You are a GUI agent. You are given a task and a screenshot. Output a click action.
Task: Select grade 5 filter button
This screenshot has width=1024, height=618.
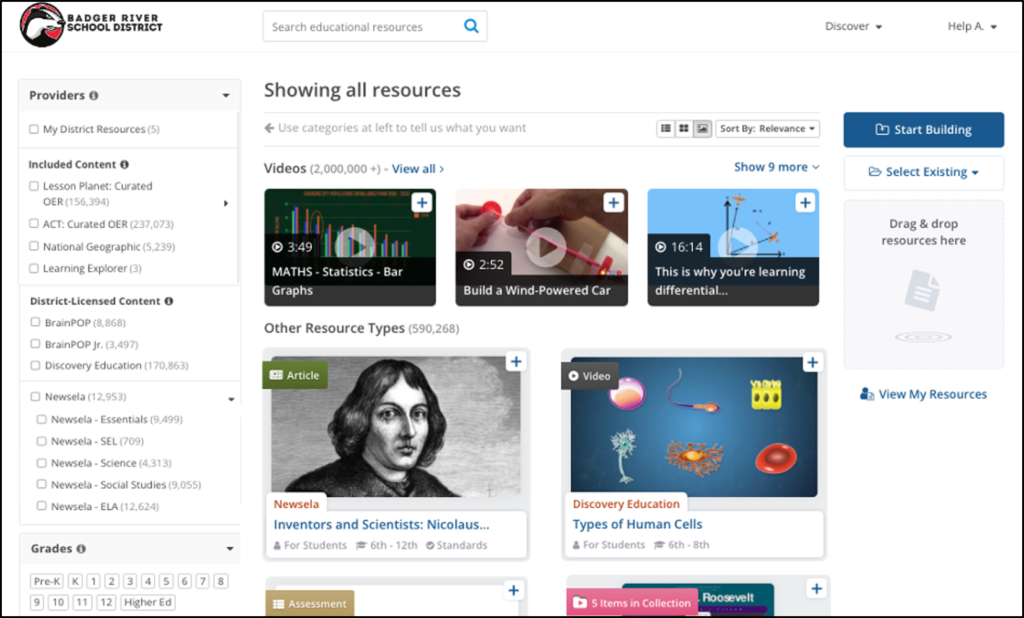point(167,581)
